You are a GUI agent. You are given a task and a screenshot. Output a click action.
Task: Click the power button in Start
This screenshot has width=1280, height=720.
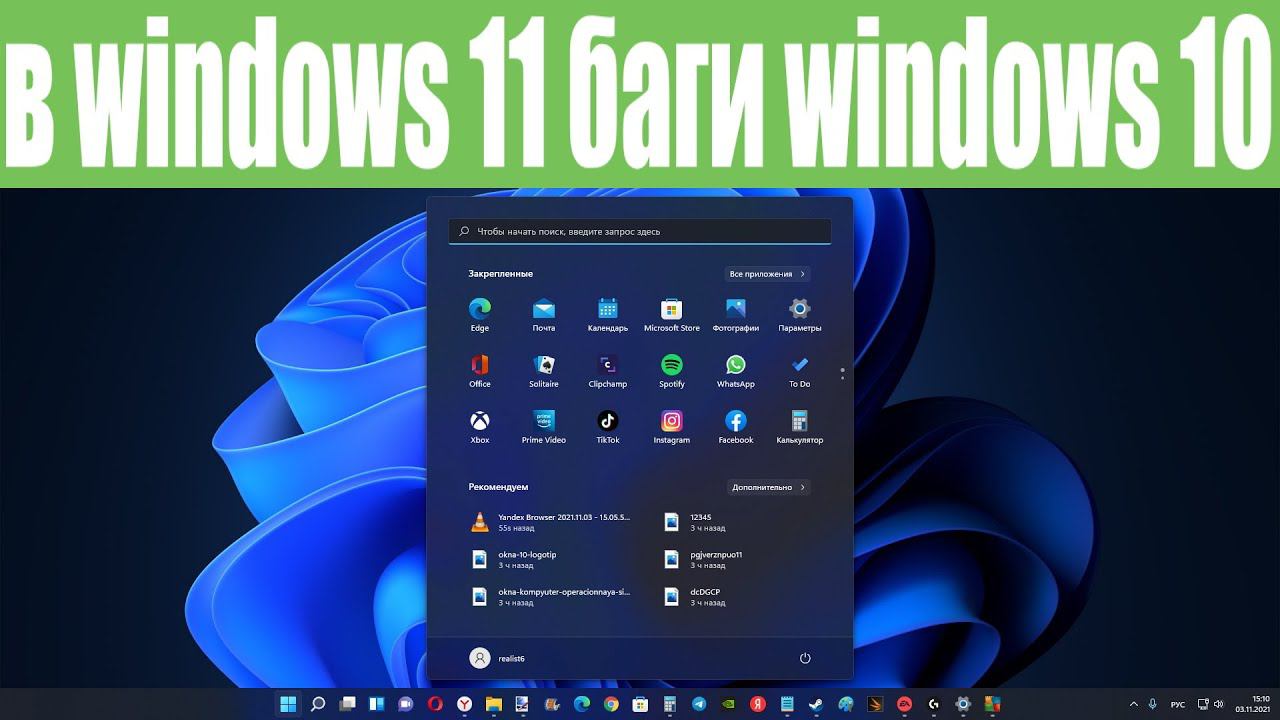pyautogui.click(x=805, y=658)
